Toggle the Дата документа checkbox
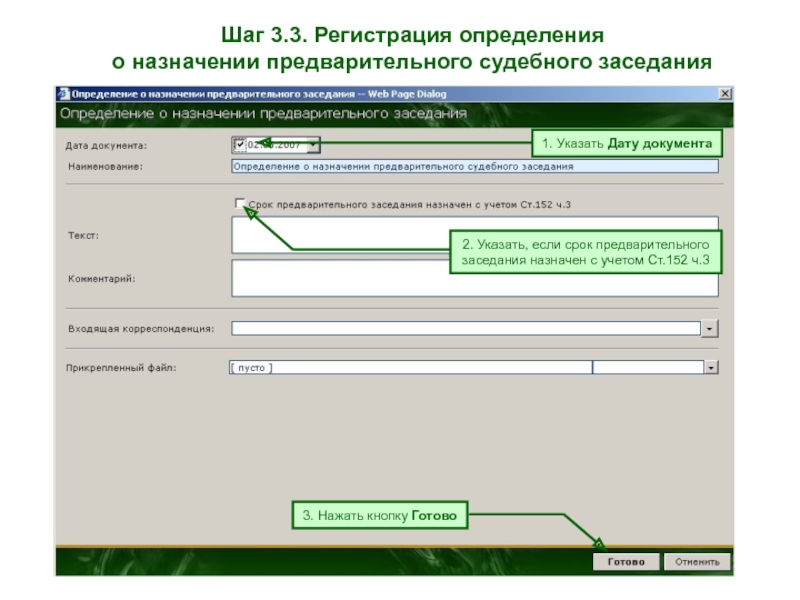Screen dimensions: 800x600 [238, 144]
